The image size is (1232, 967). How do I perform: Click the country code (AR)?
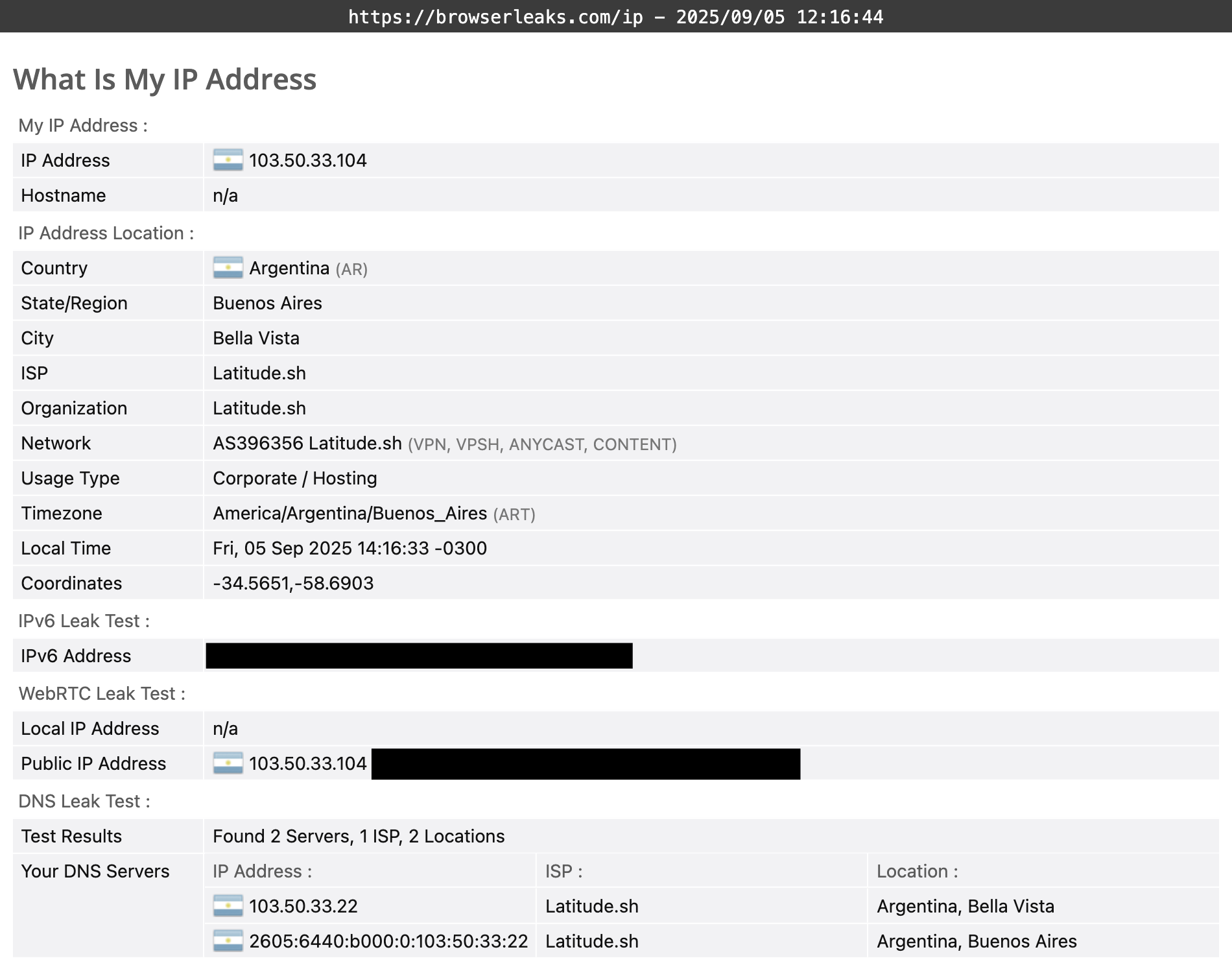[x=351, y=269]
